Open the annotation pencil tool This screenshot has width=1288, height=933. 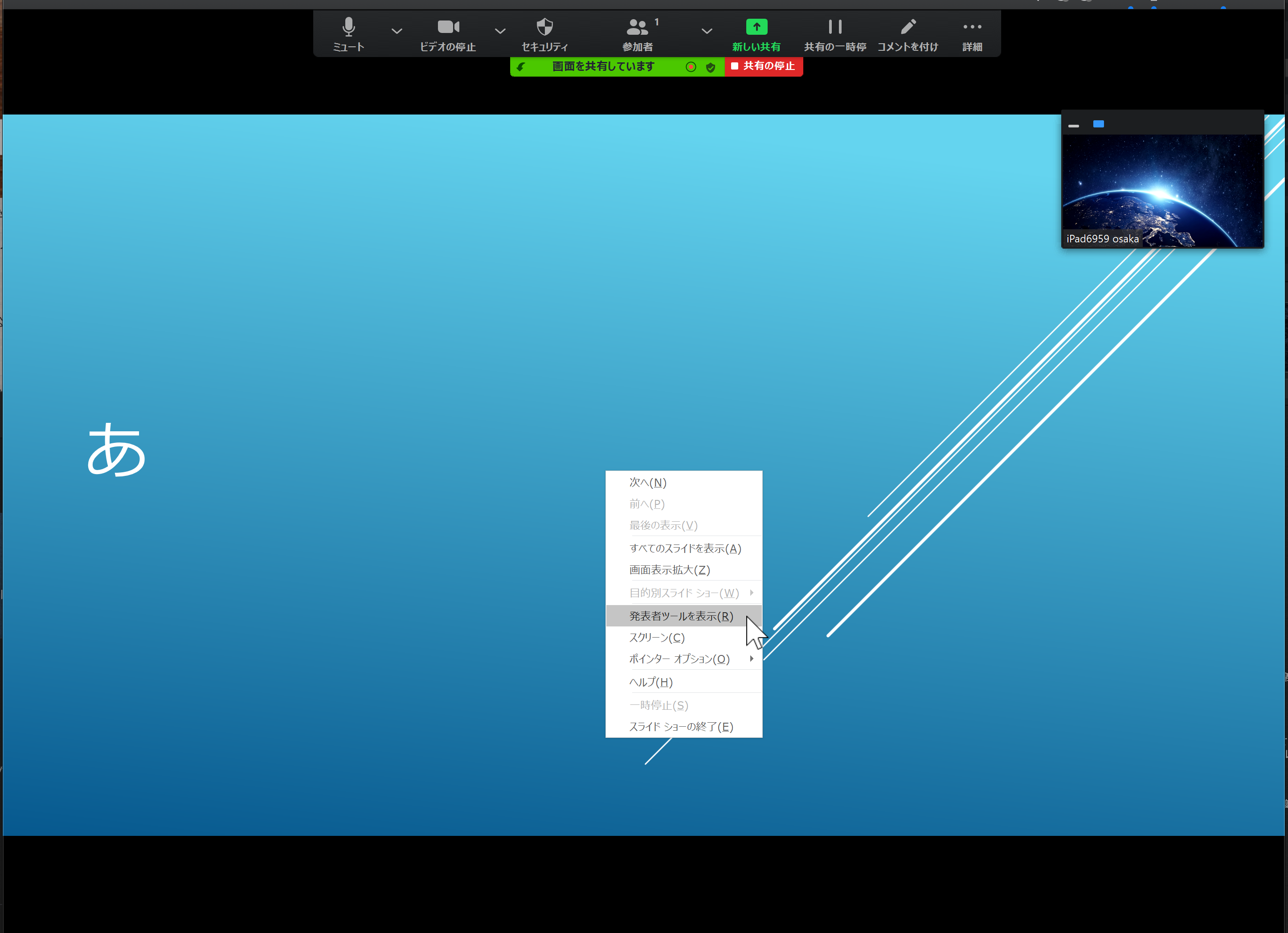tap(908, 34)
